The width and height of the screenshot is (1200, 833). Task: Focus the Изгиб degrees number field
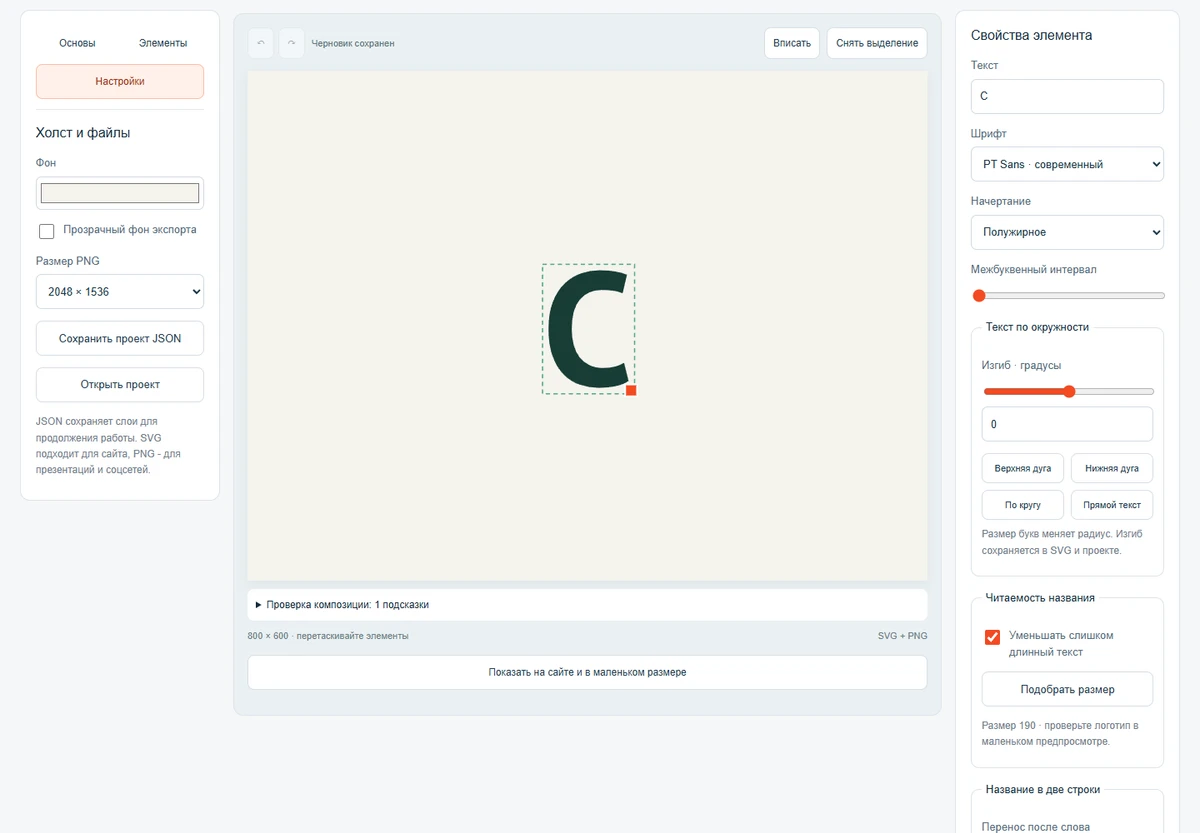pos(1068,424)
